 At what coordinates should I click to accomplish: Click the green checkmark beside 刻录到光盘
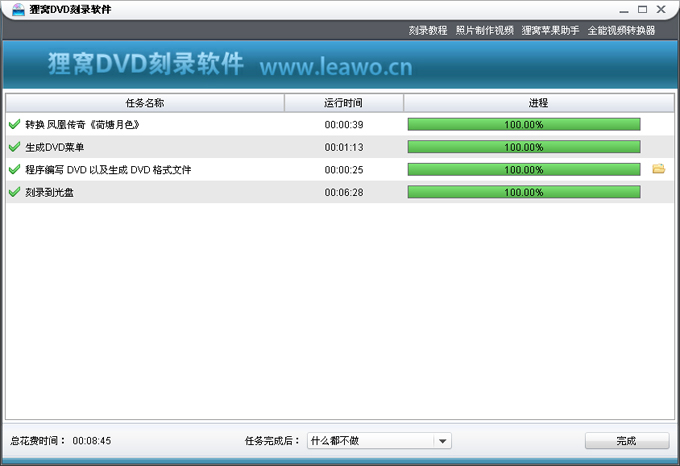pyautogui.click(x=14, y=192)
